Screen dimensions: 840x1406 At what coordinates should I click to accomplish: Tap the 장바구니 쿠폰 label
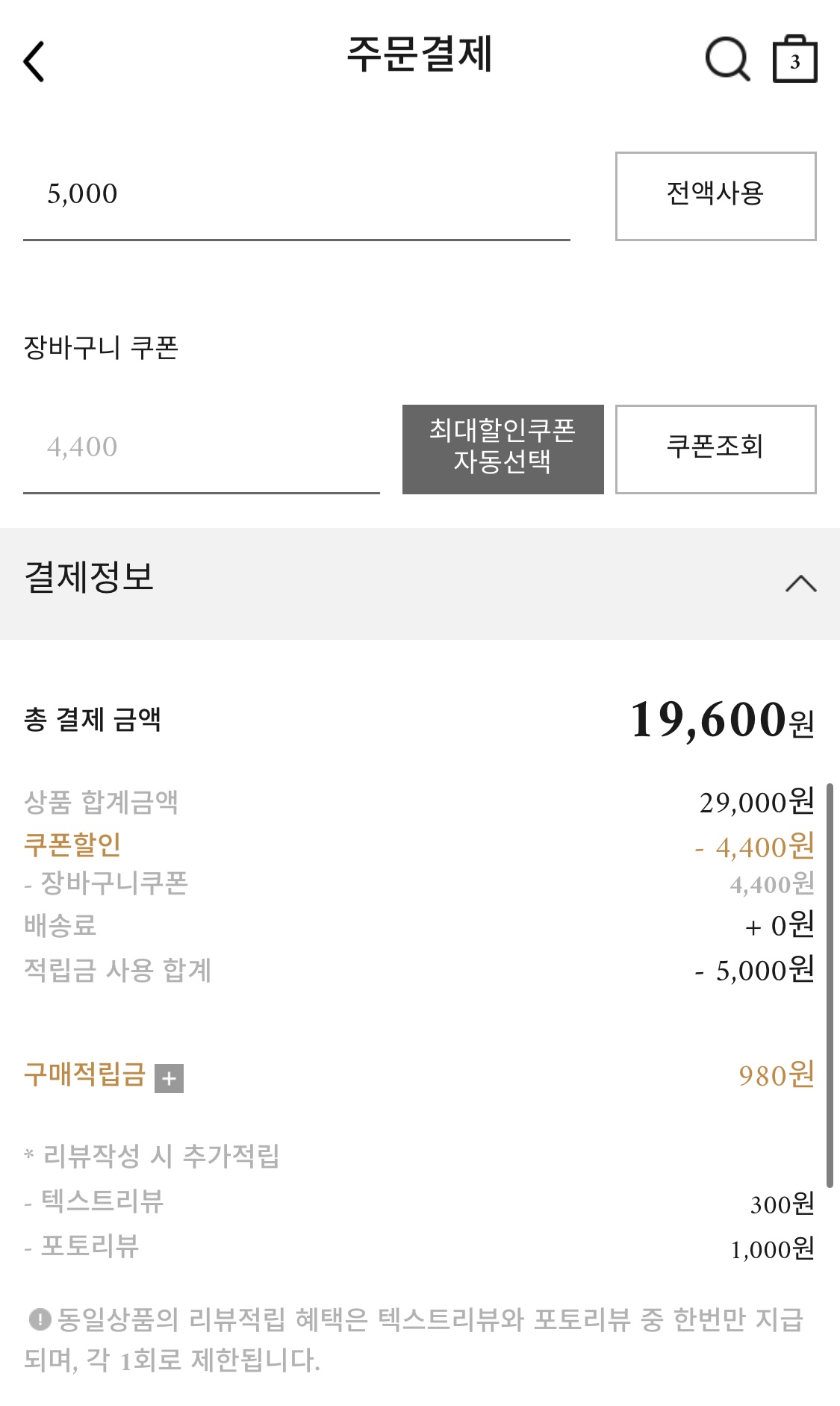point(101,348)
